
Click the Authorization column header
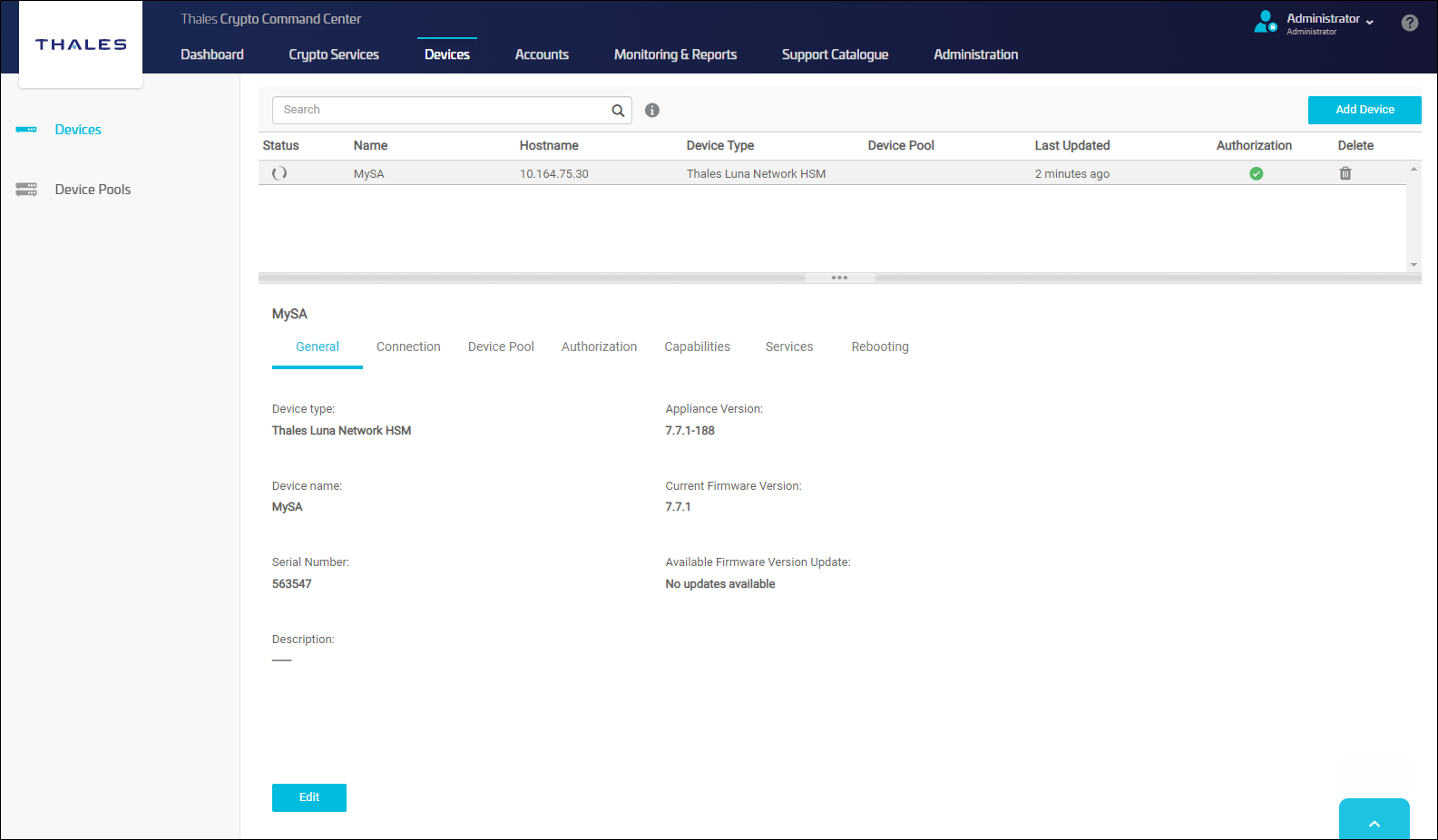coord(1254,145)
